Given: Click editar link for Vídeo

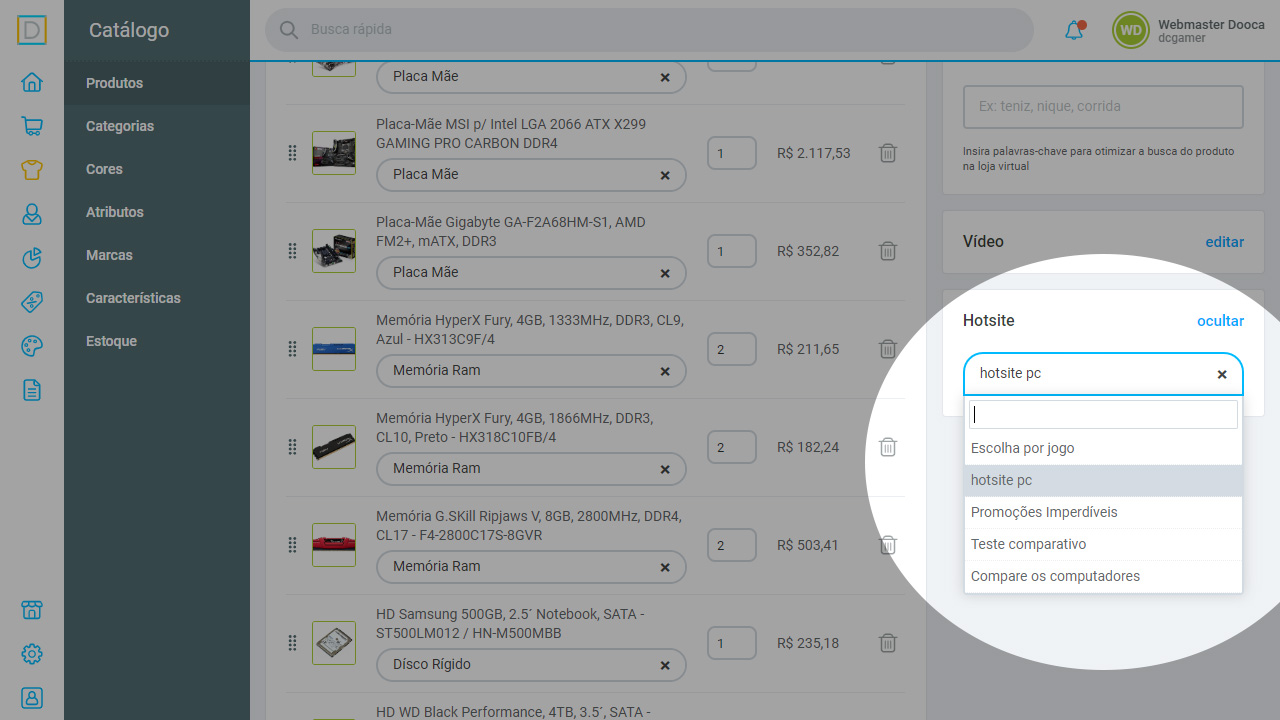Looking at the screenshot, I should pyautogui.click(x=1225, y=242).
